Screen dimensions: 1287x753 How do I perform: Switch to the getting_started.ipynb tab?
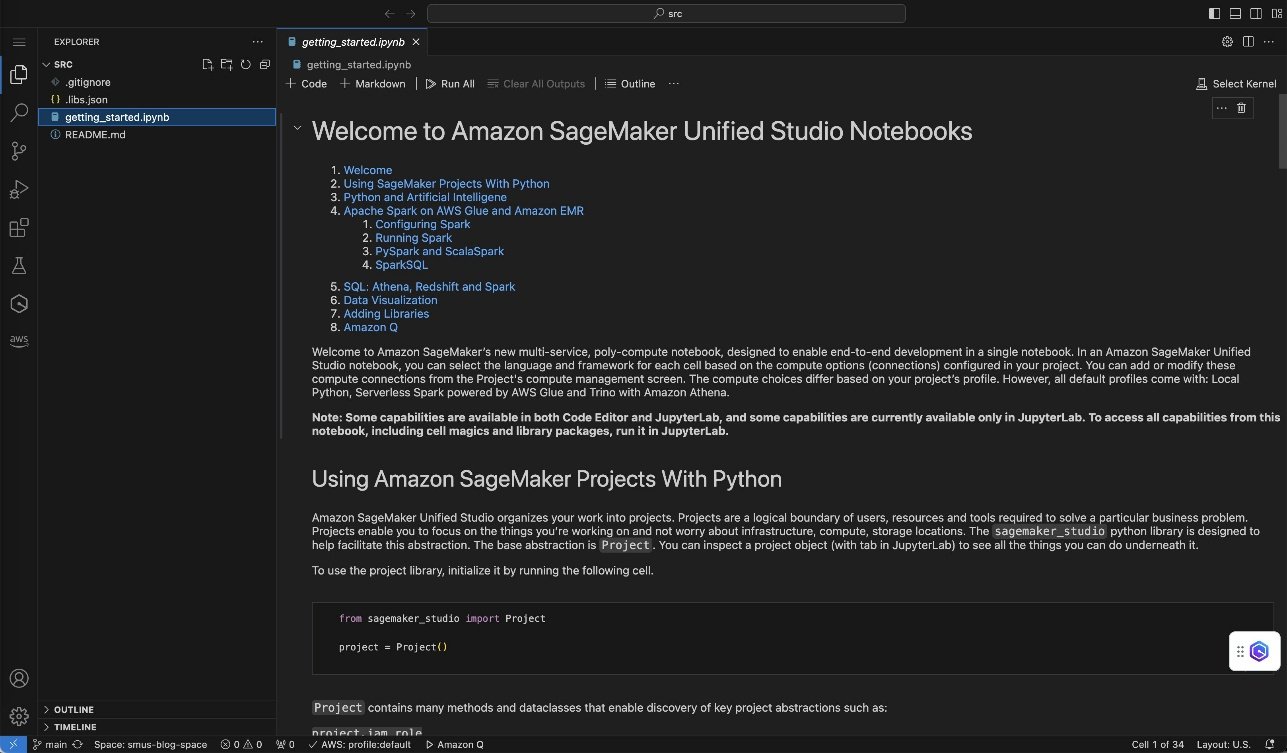(352, 42)
